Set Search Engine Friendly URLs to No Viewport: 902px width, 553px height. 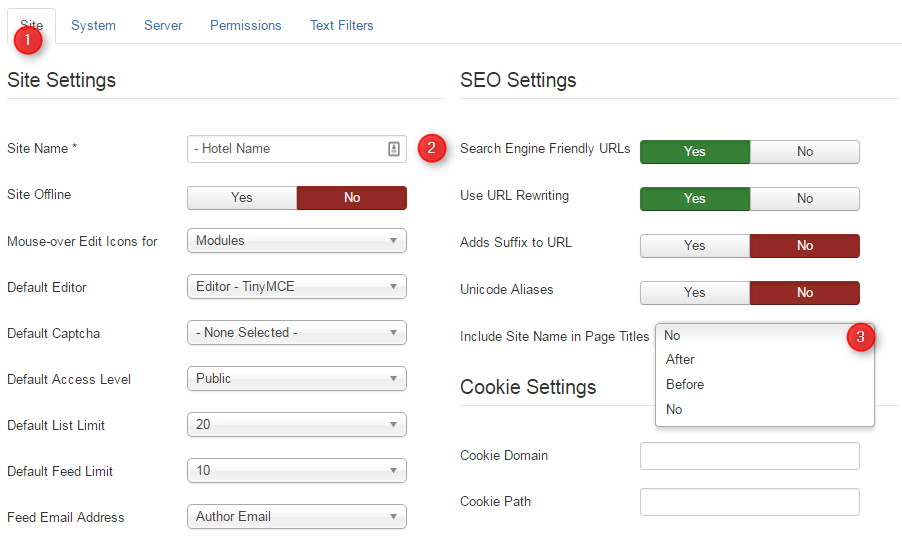pyautogui.click(x=805, y=152)
